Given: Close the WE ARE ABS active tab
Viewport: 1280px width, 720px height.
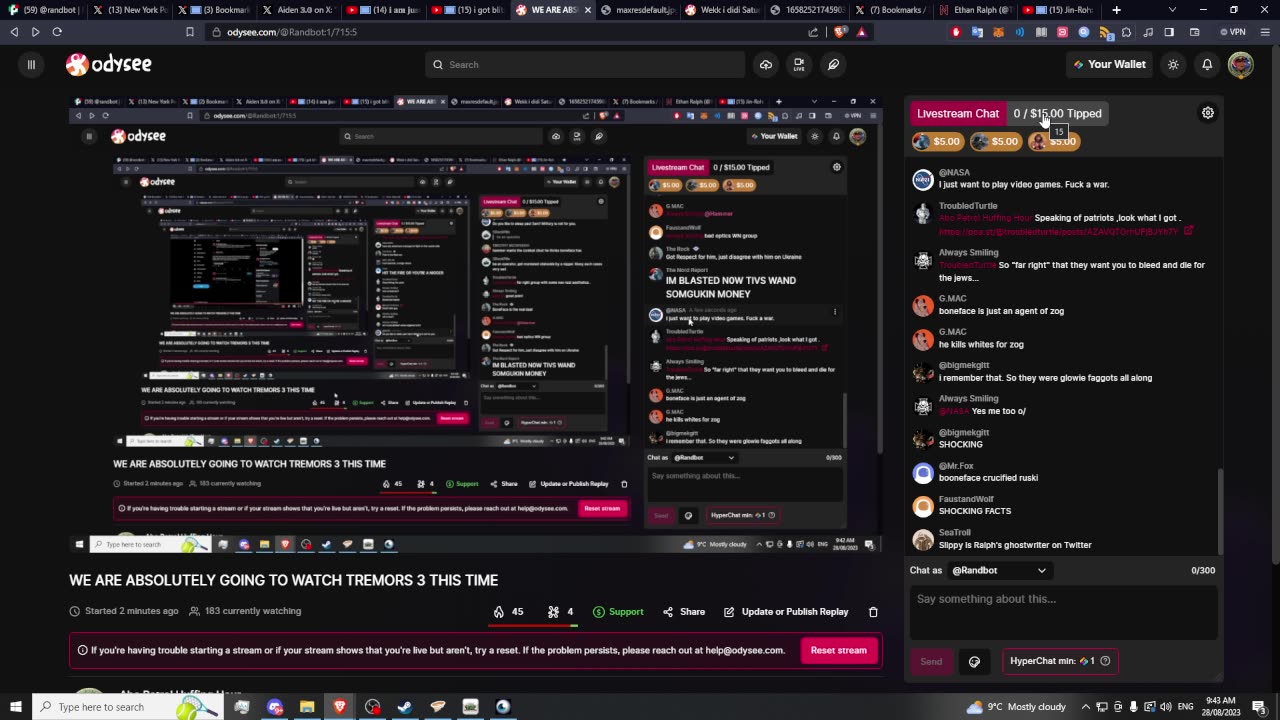Looking at the screenshot, I should coord(588,10).
